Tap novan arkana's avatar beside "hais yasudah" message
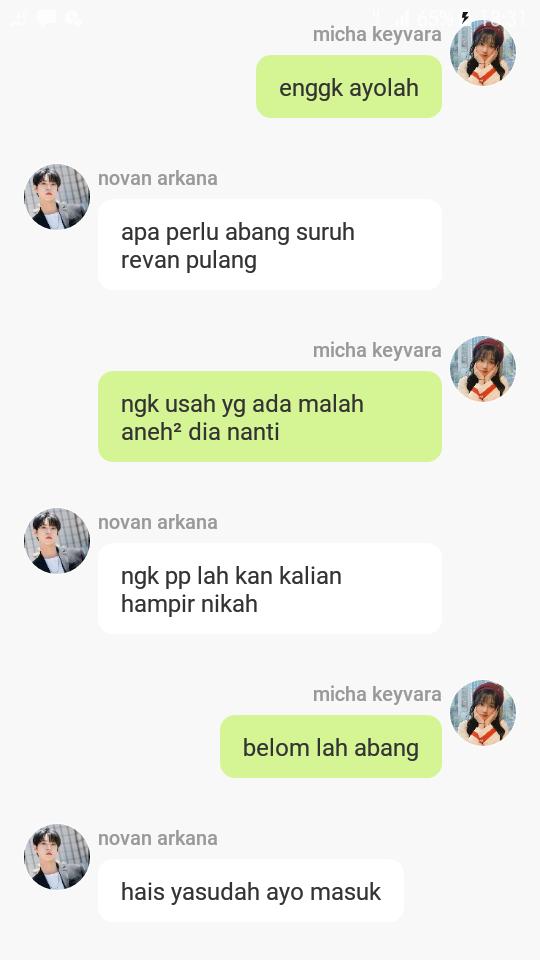Image resolution: width=540 pixels, height=960 pixels. [57, 857]
